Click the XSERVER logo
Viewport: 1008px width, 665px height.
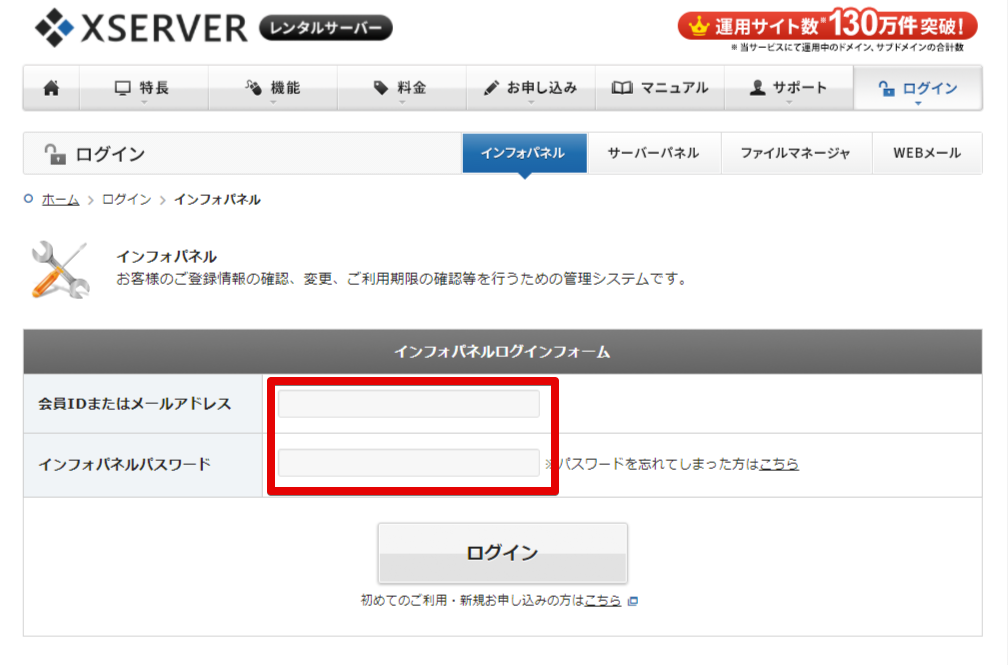click(x=141, y=28)
